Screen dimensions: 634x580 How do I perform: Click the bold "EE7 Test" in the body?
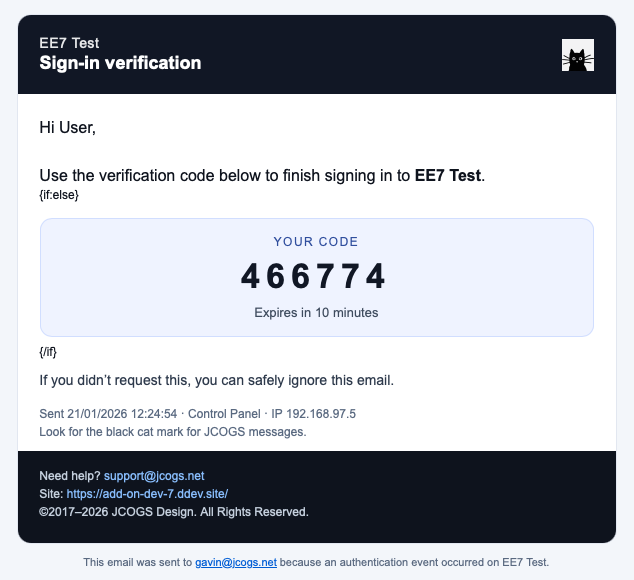448,175
